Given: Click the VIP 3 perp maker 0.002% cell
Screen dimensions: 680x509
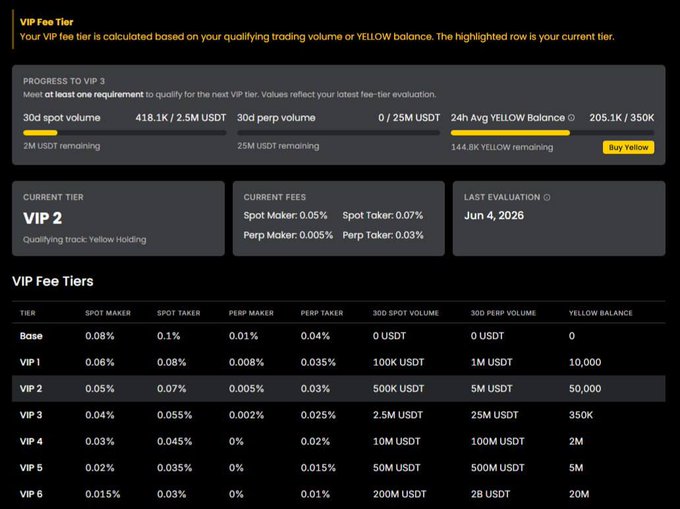Looking at the screenshot, I should click(246, 415).
